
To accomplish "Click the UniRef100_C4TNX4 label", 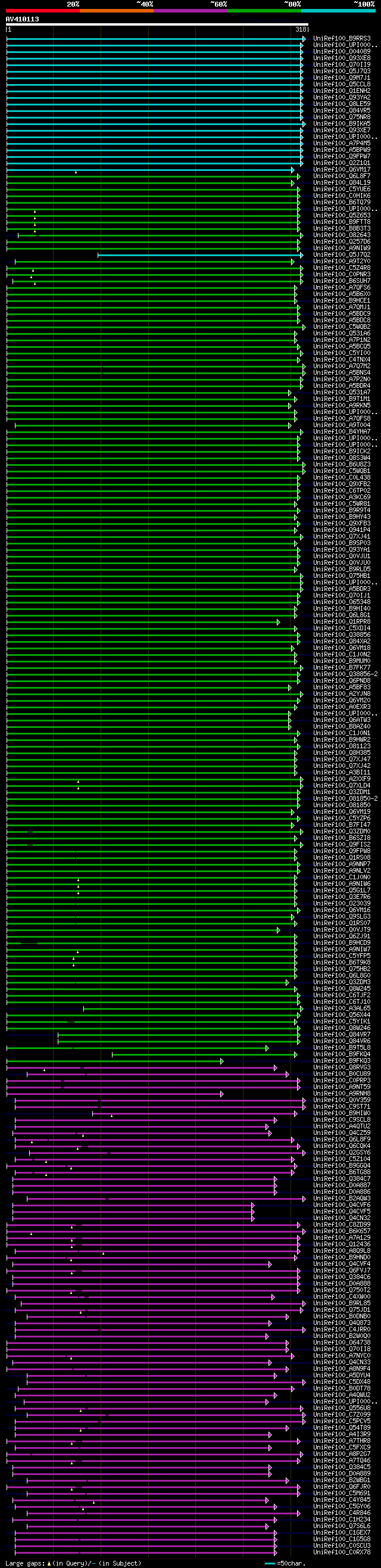I will click(342, 360).
